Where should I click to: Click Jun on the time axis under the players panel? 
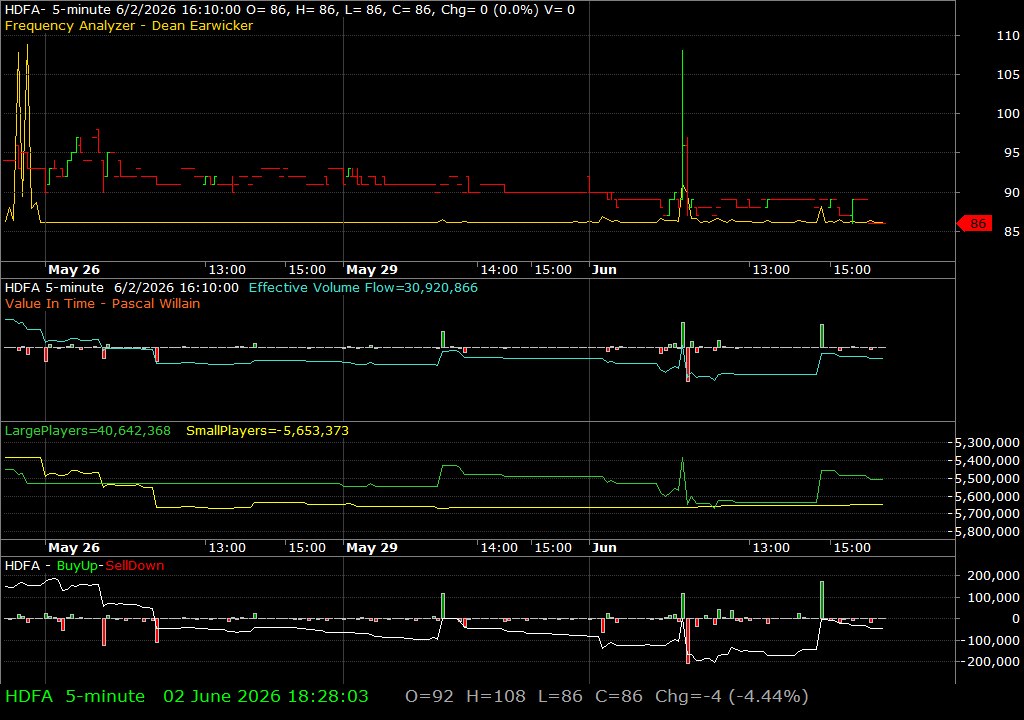[604, 548]
